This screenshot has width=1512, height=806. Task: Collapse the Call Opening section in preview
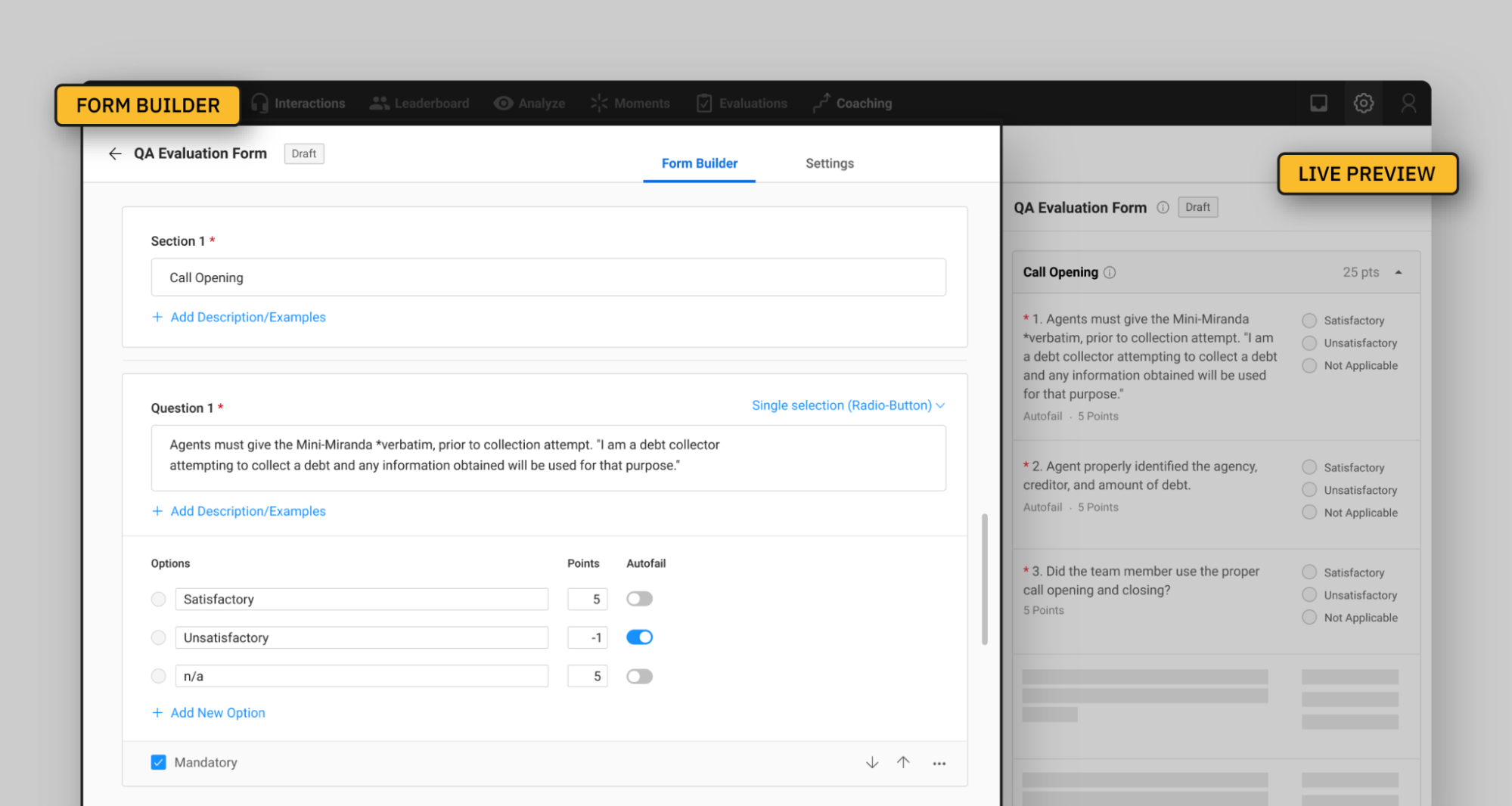coord(1399,272)
